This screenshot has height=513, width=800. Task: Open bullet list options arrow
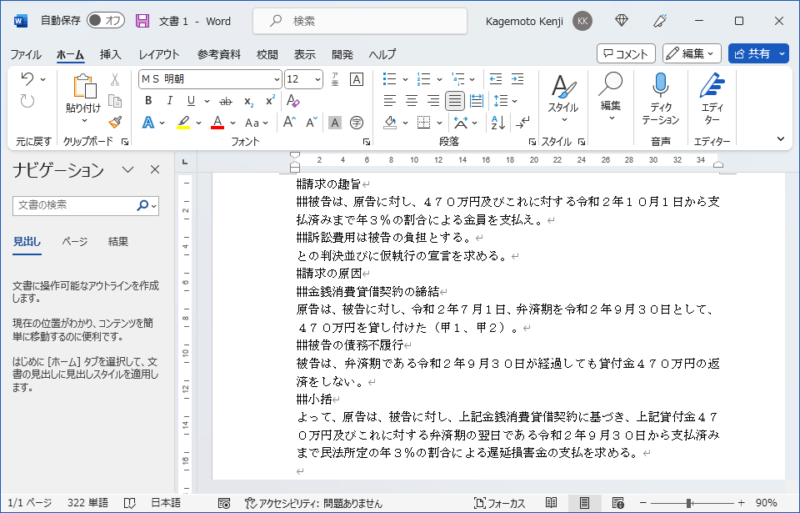pos(405,79)
